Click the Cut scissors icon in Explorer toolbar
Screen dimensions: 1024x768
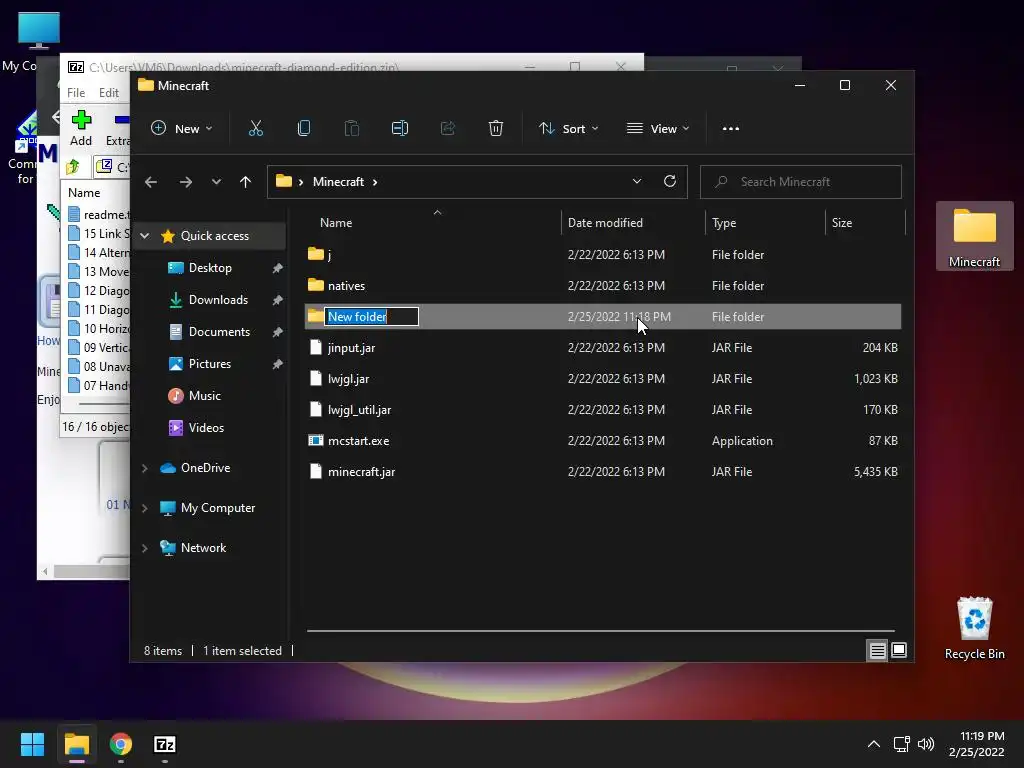point(255,129)
